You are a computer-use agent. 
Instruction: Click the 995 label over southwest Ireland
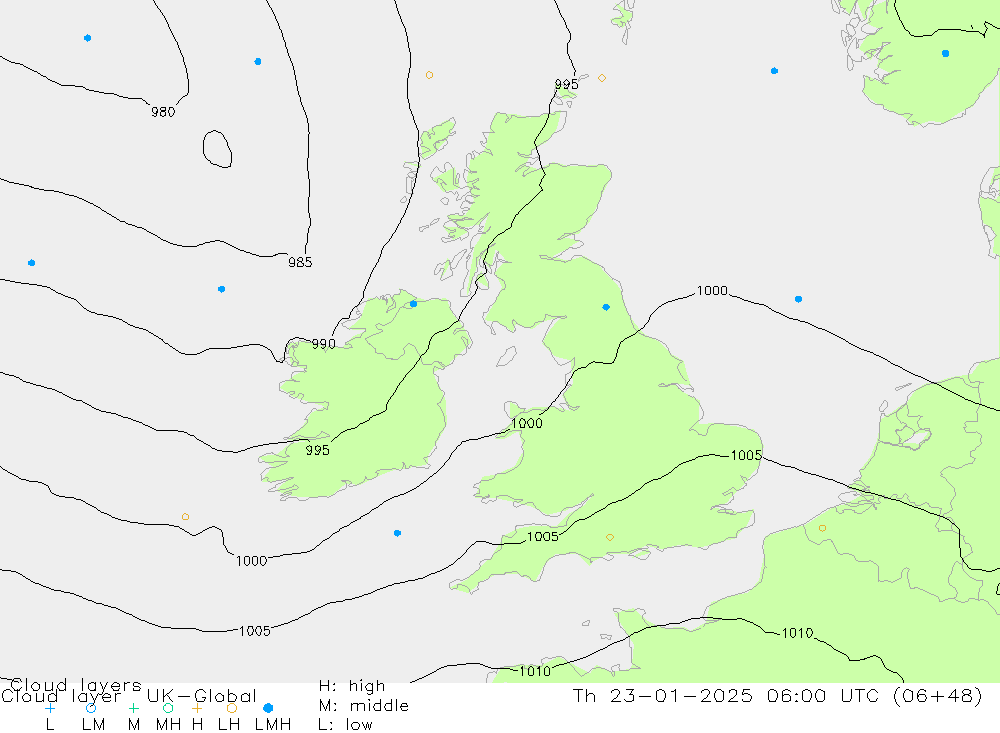[x=318, y=450]
